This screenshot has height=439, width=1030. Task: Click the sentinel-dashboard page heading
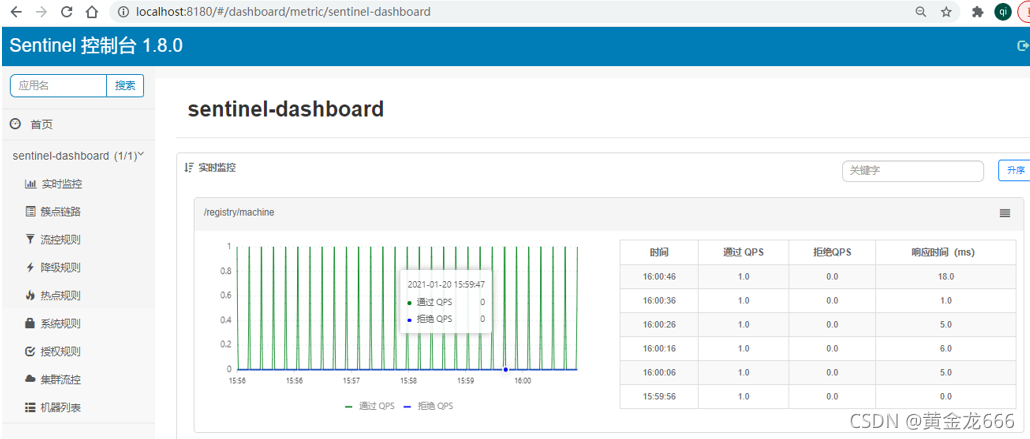pos(286,109)
